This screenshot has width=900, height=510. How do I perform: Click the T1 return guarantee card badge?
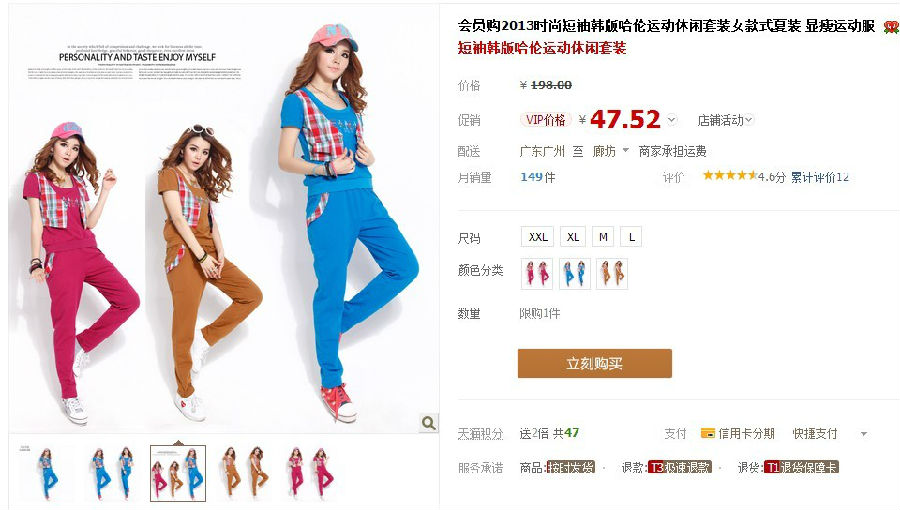tap(801, 468)
